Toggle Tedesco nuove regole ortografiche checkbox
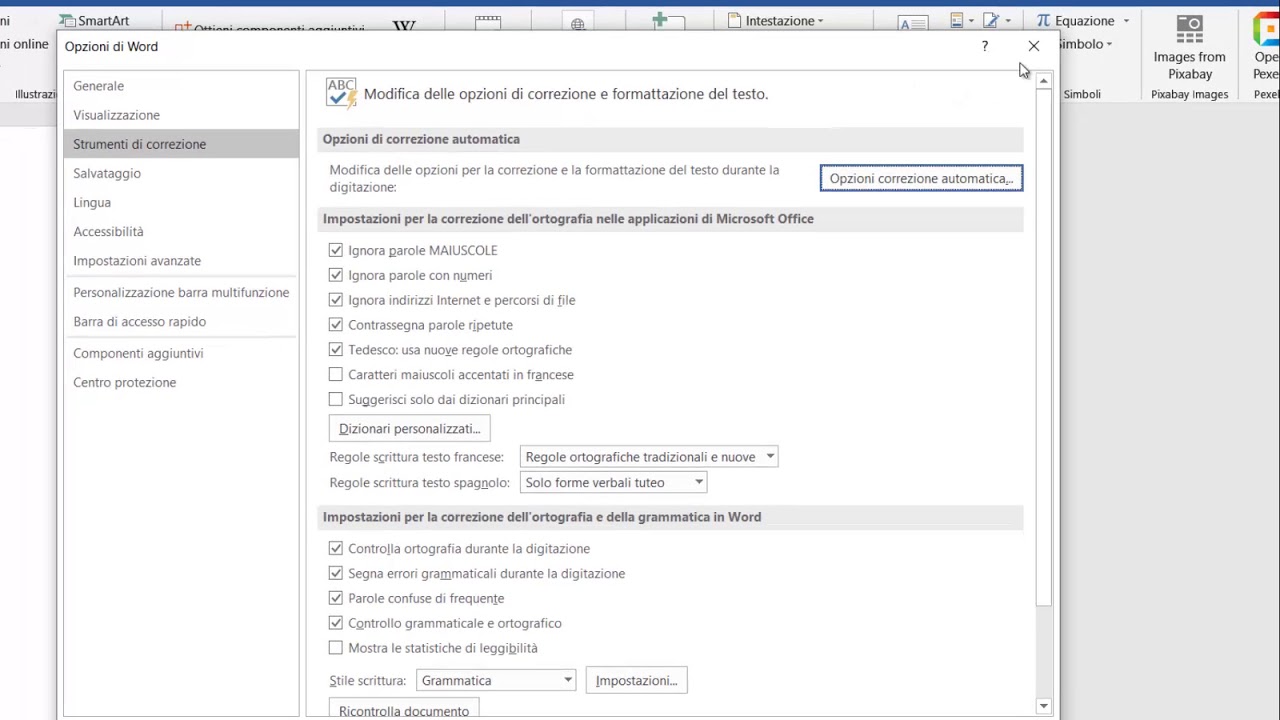The height and width of the screenshot is (720, 1280). point(336,350)
